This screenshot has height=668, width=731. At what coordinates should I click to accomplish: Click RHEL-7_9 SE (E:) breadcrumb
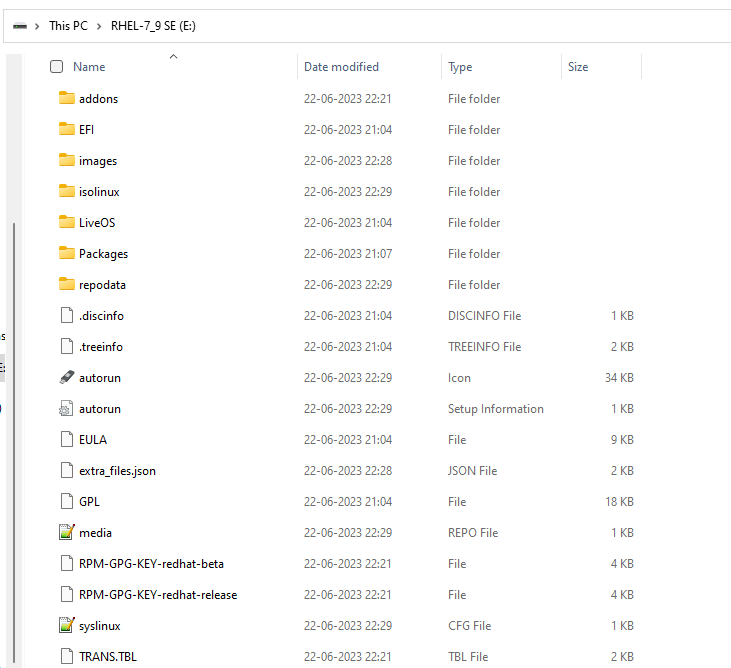(x=153, y=26)
